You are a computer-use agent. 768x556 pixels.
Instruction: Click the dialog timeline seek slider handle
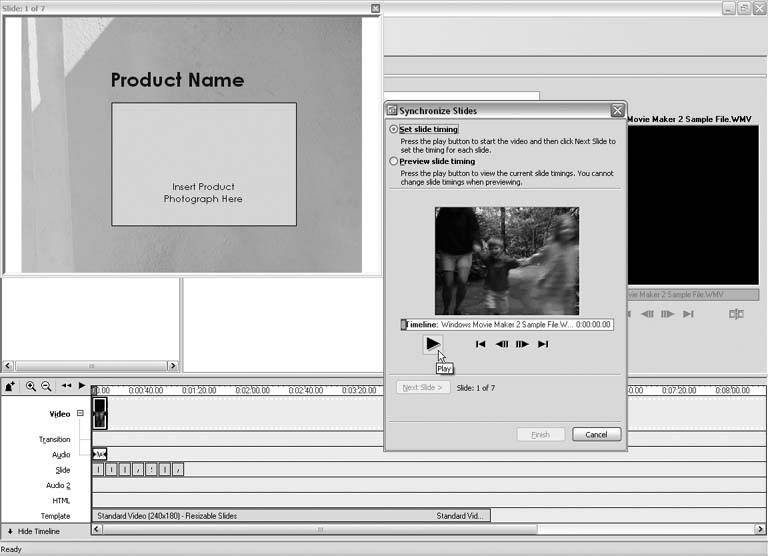pos(404,325)
